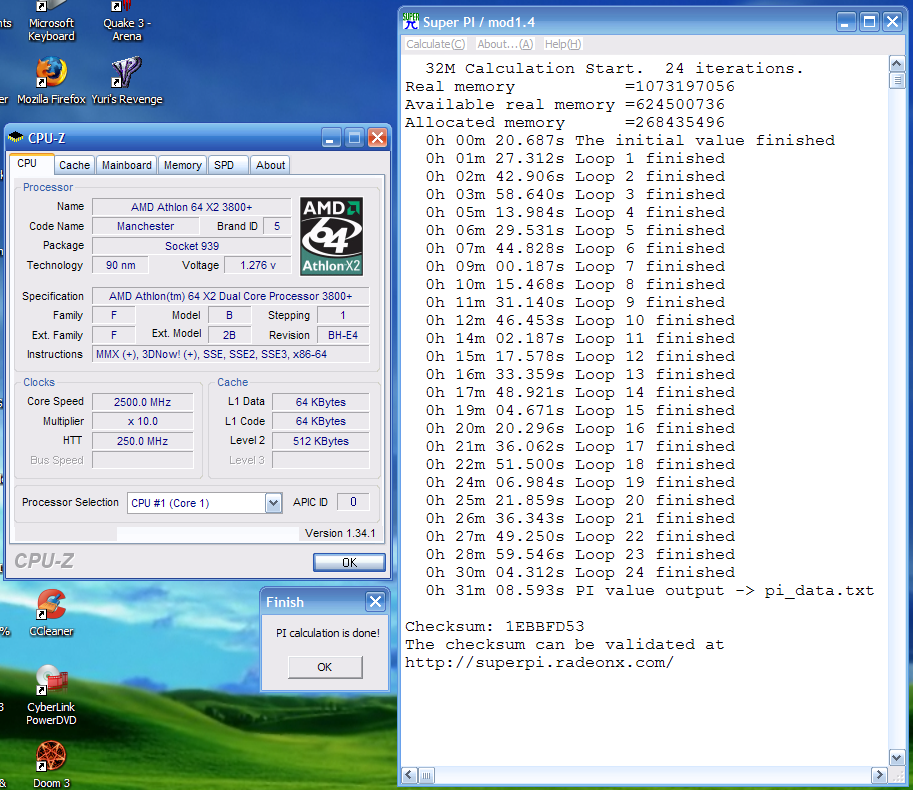This screenshot has width=913, height=790.
Task: Open the Calculate menu in Super PI
Action: (436, 44)
